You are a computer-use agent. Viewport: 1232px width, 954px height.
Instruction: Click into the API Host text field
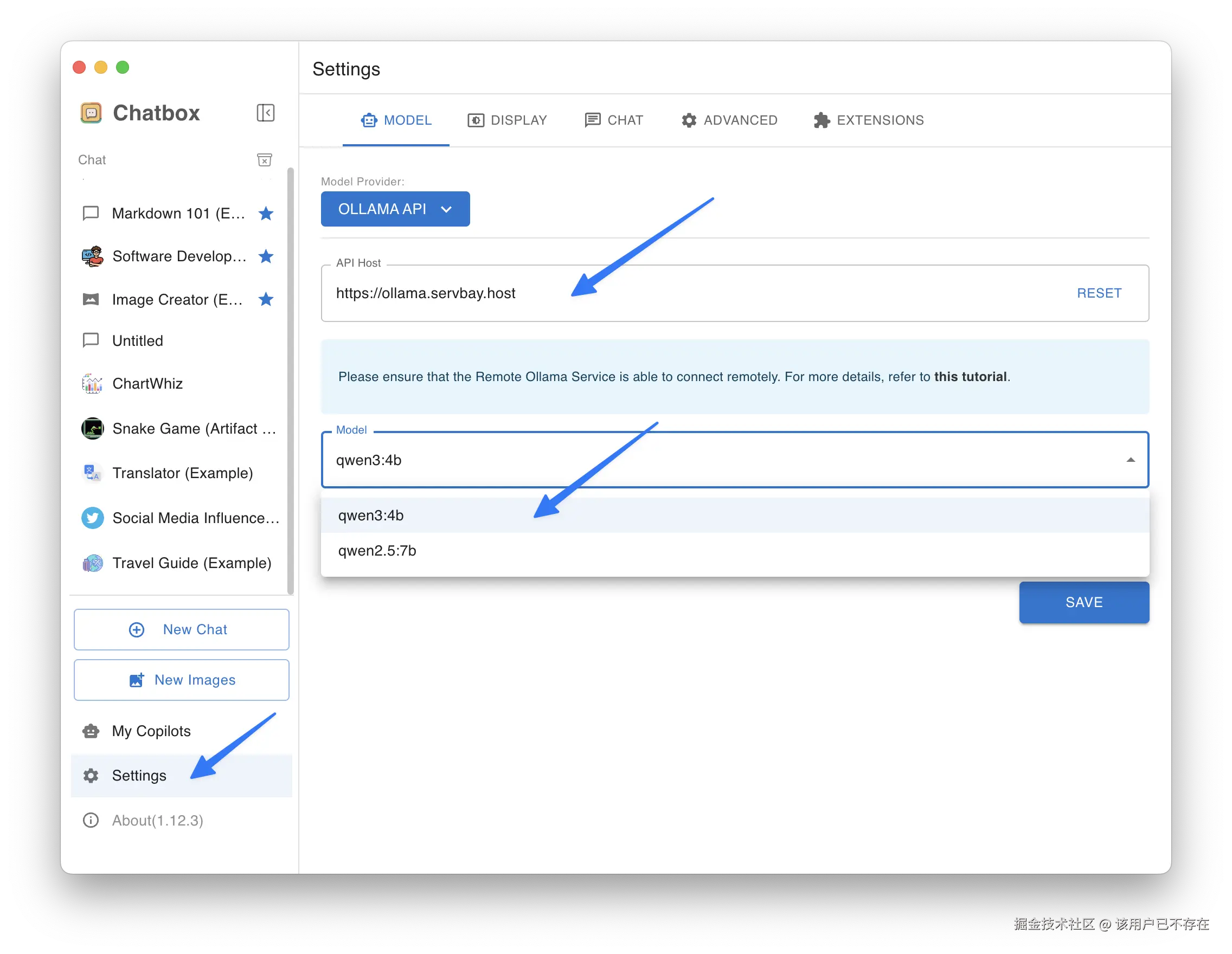pyautogui.click(x=677, y=293)
